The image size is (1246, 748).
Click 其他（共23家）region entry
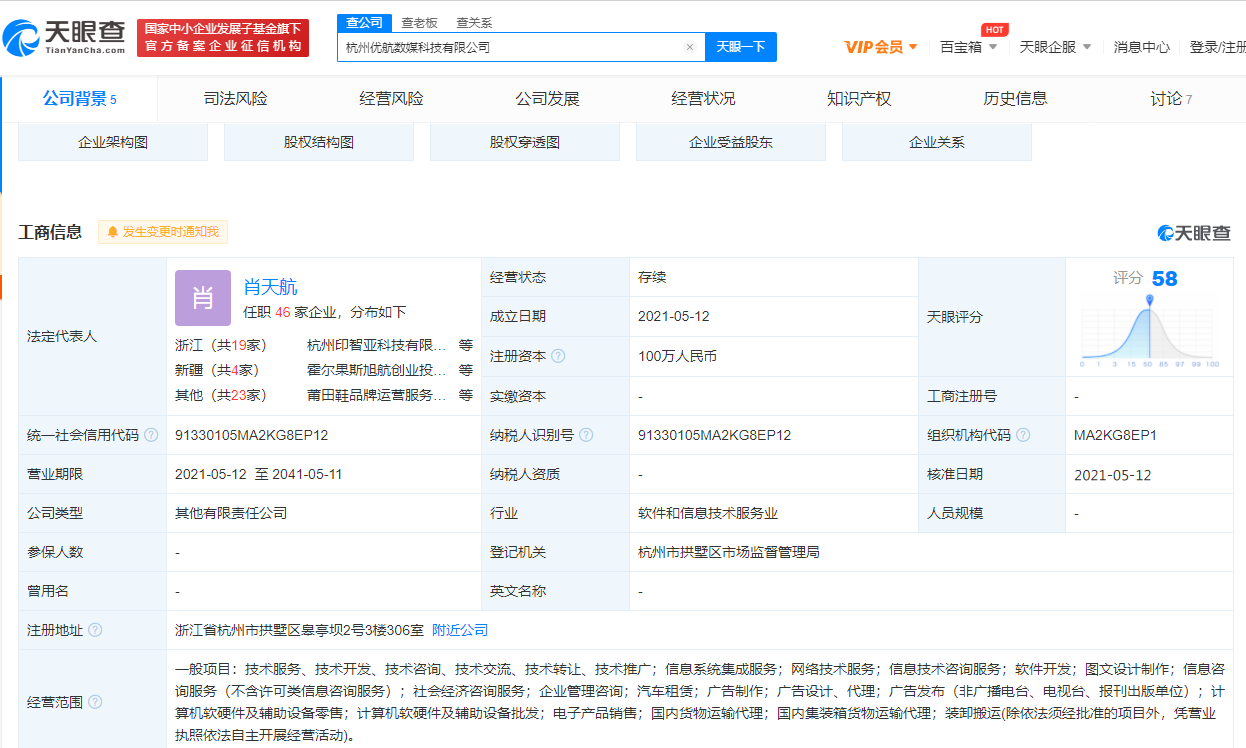(220, 395)
